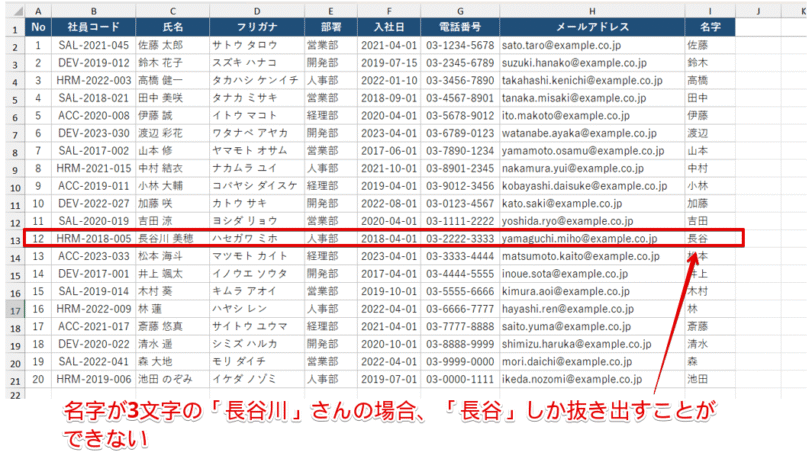Click cell HRM-2022-003
812x462 pixels.
point(93,80)
